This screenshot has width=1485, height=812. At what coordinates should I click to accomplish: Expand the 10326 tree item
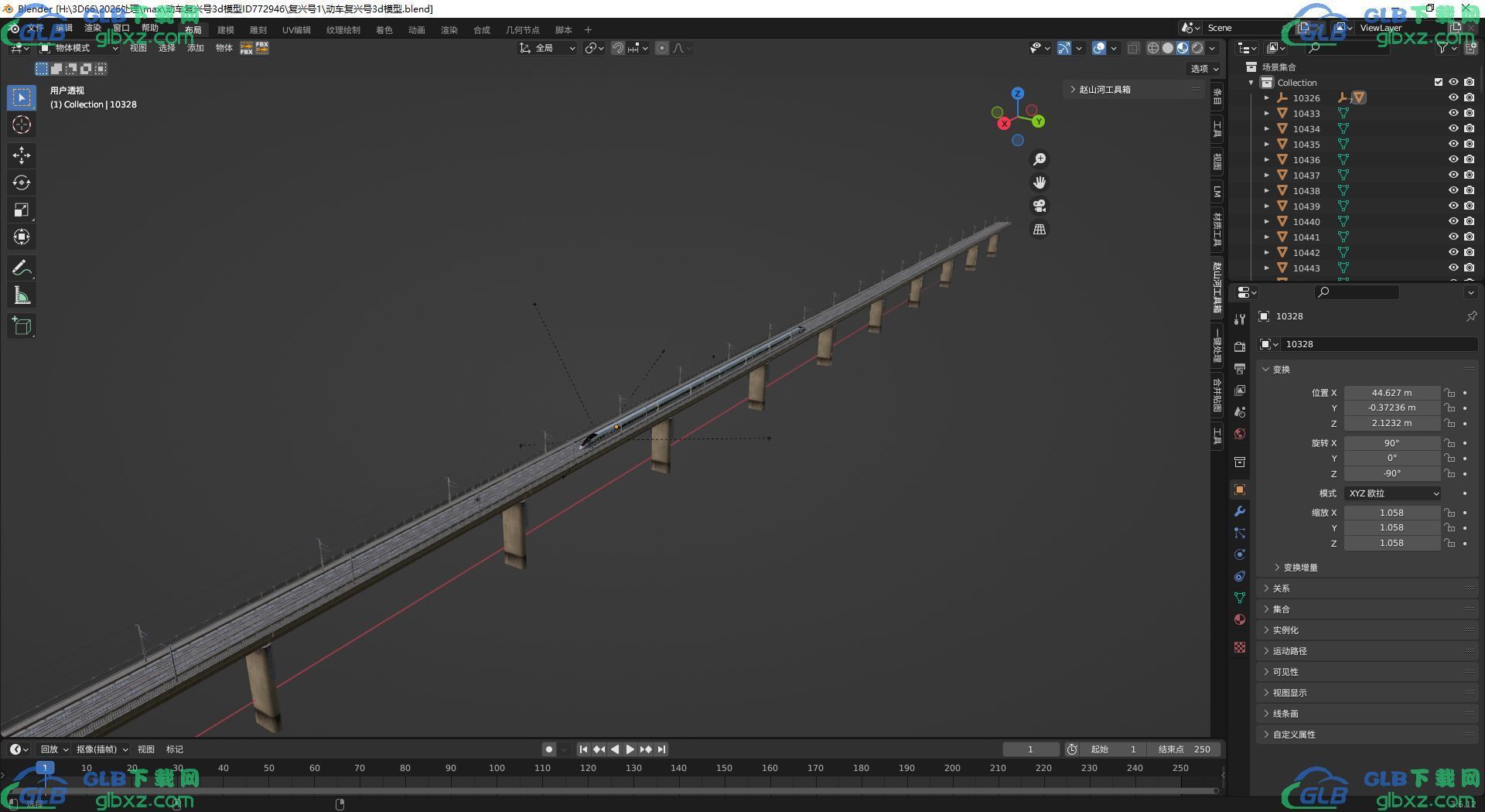click(x=1267, y=98)
